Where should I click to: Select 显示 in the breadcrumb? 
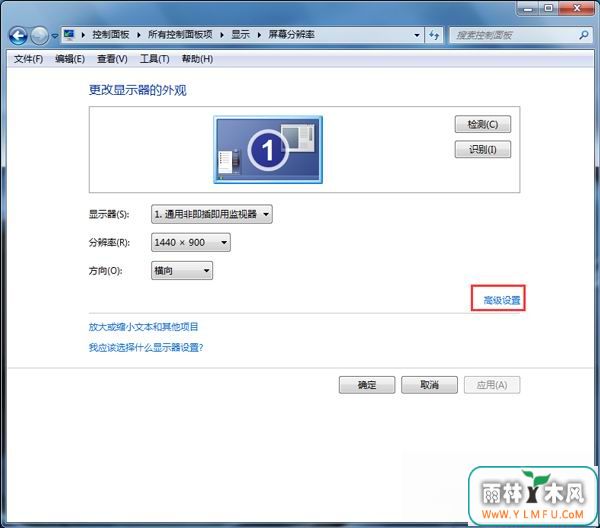(240, 35)
